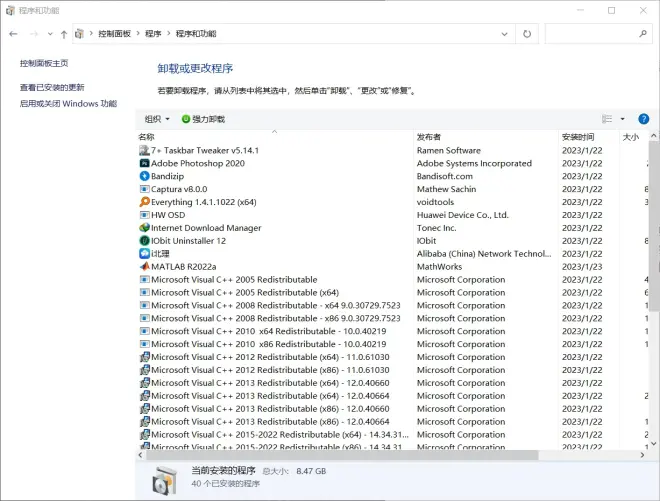Click the Adobe Photoshop 2020 icon
Screen dimensions: 660x501
click(x=144, y=163)
